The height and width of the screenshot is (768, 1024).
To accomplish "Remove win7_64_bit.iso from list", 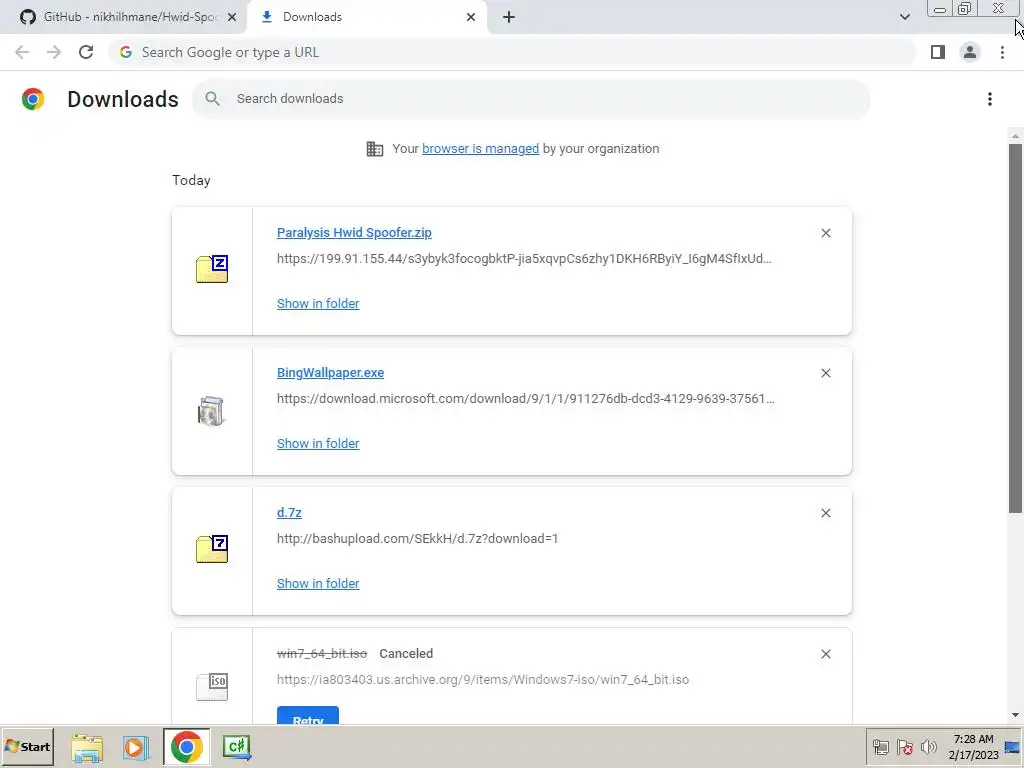I will tap(825, 654).
